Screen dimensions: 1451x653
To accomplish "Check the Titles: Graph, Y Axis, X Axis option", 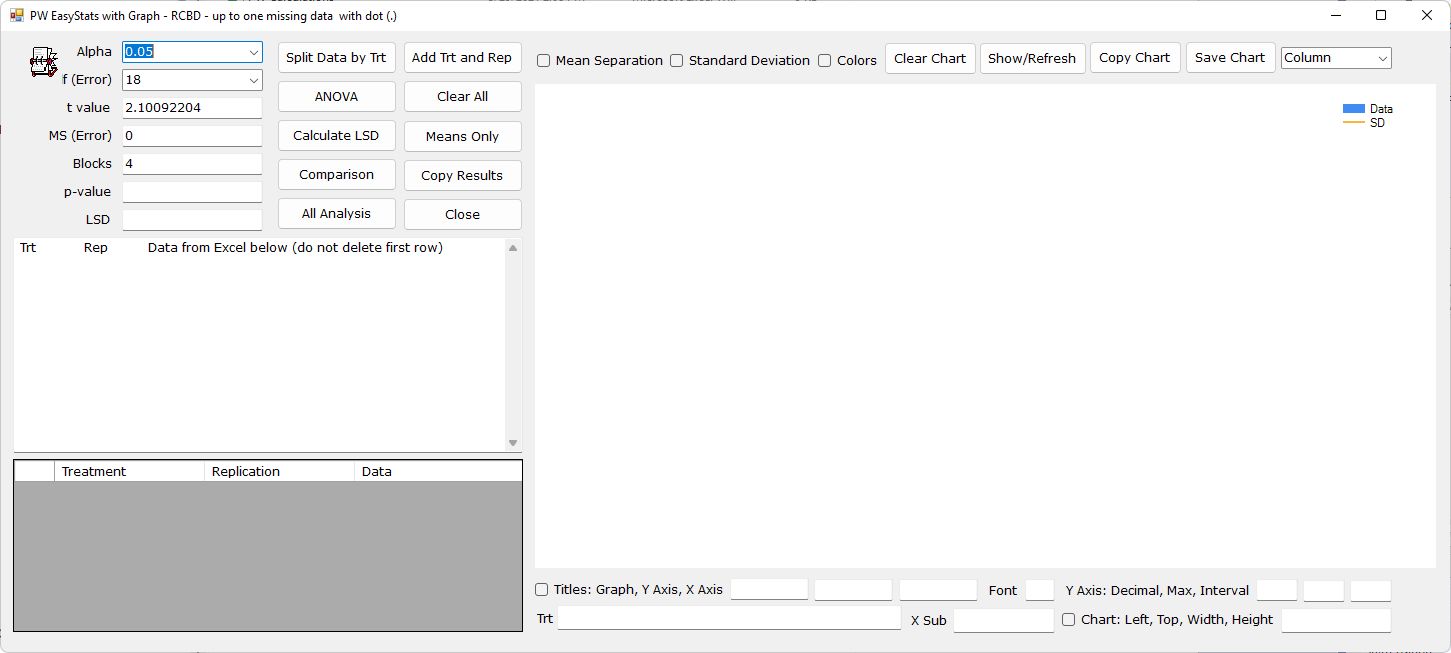I will point(541,590).
